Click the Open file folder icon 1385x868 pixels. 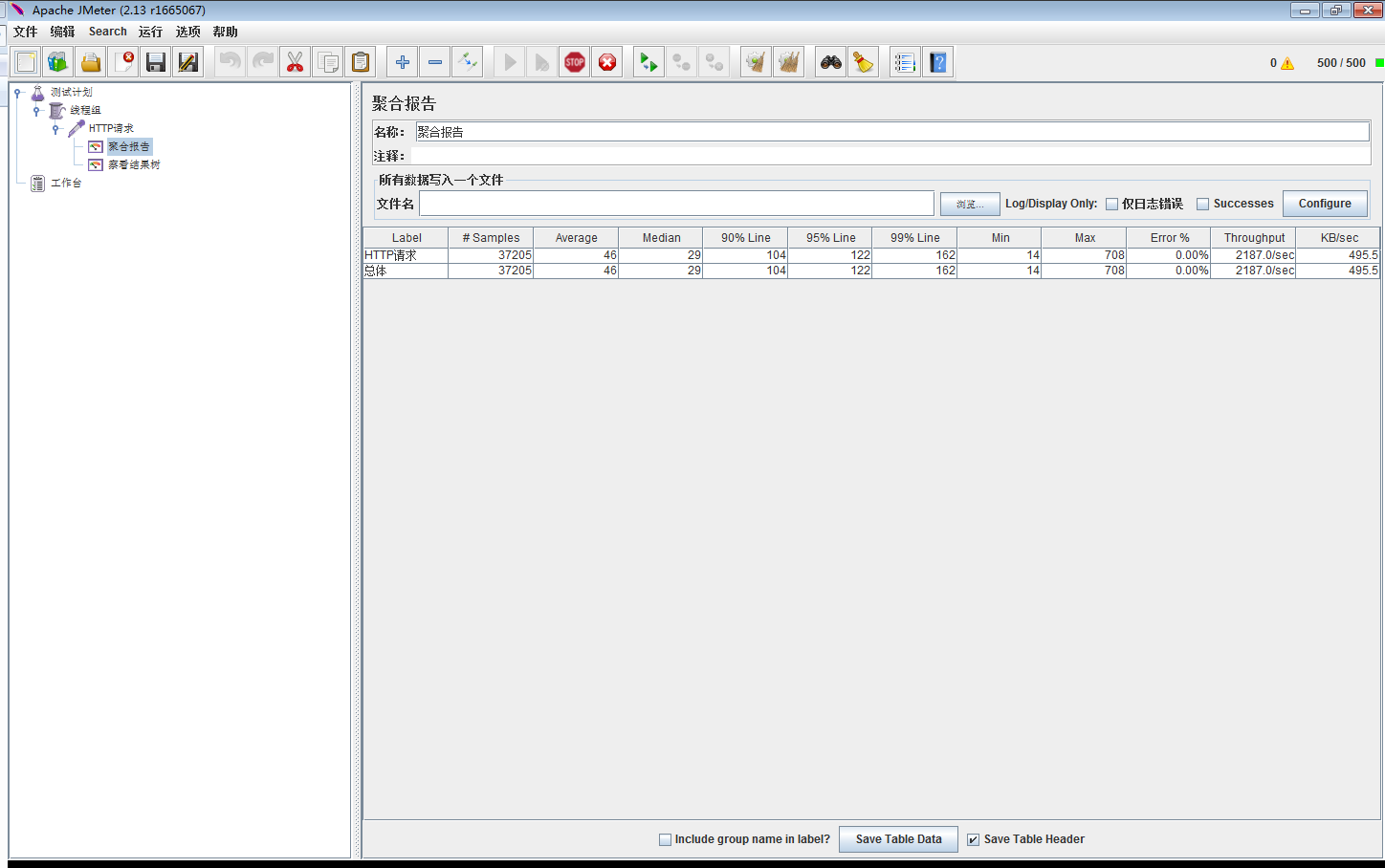(x=91, y=62)
